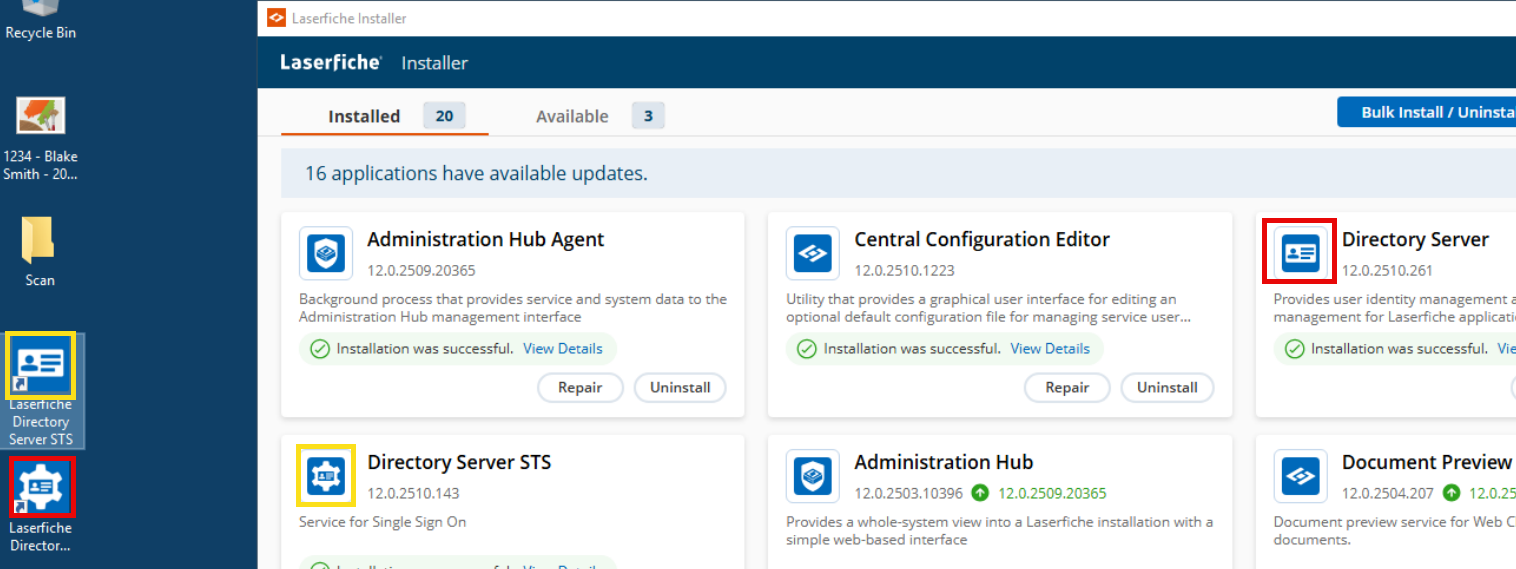
Task: Click the Available count badge 3
Action: (648, 116)
